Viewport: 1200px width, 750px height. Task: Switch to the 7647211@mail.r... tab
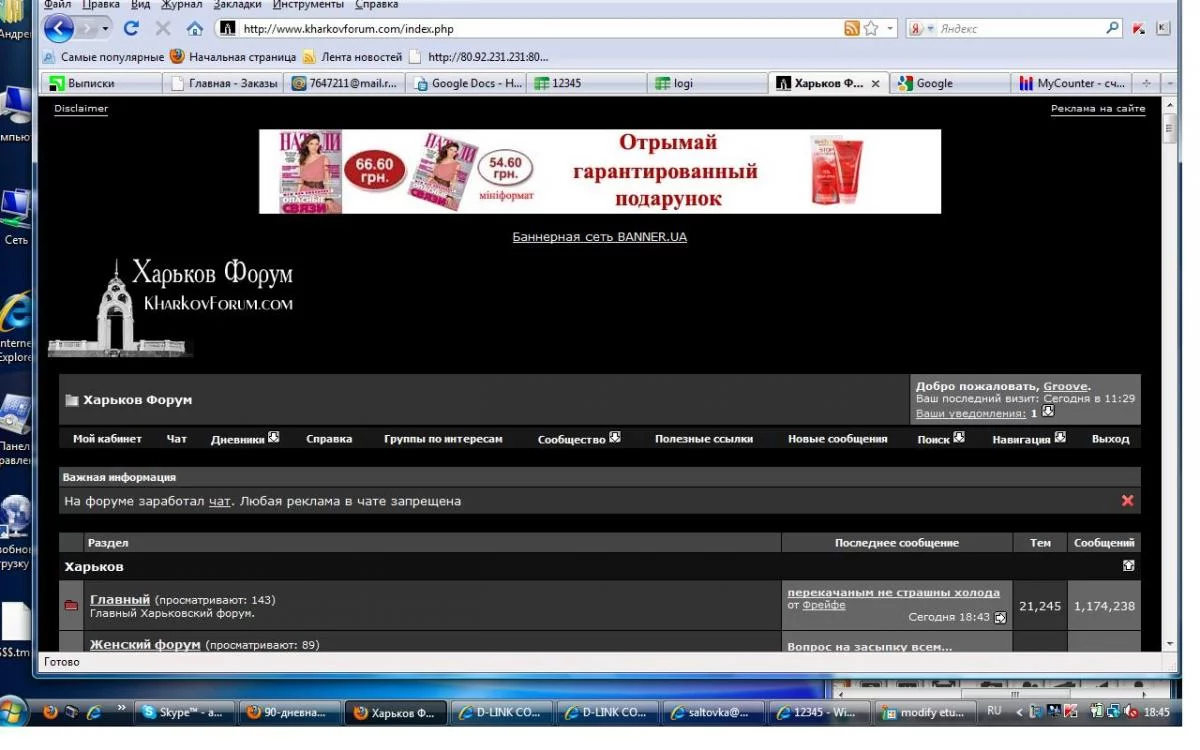coord(345,83)
